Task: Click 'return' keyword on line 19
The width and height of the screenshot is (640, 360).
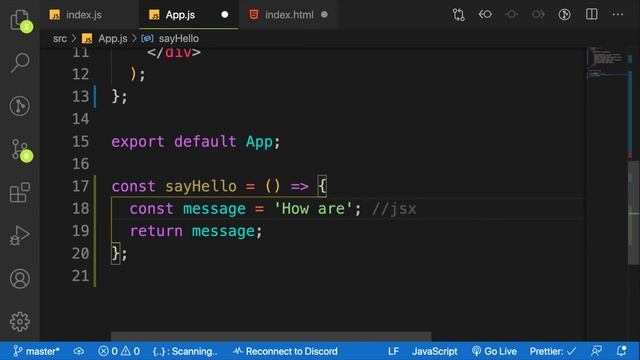Action: pyautogui.click(x=156, y=231)
